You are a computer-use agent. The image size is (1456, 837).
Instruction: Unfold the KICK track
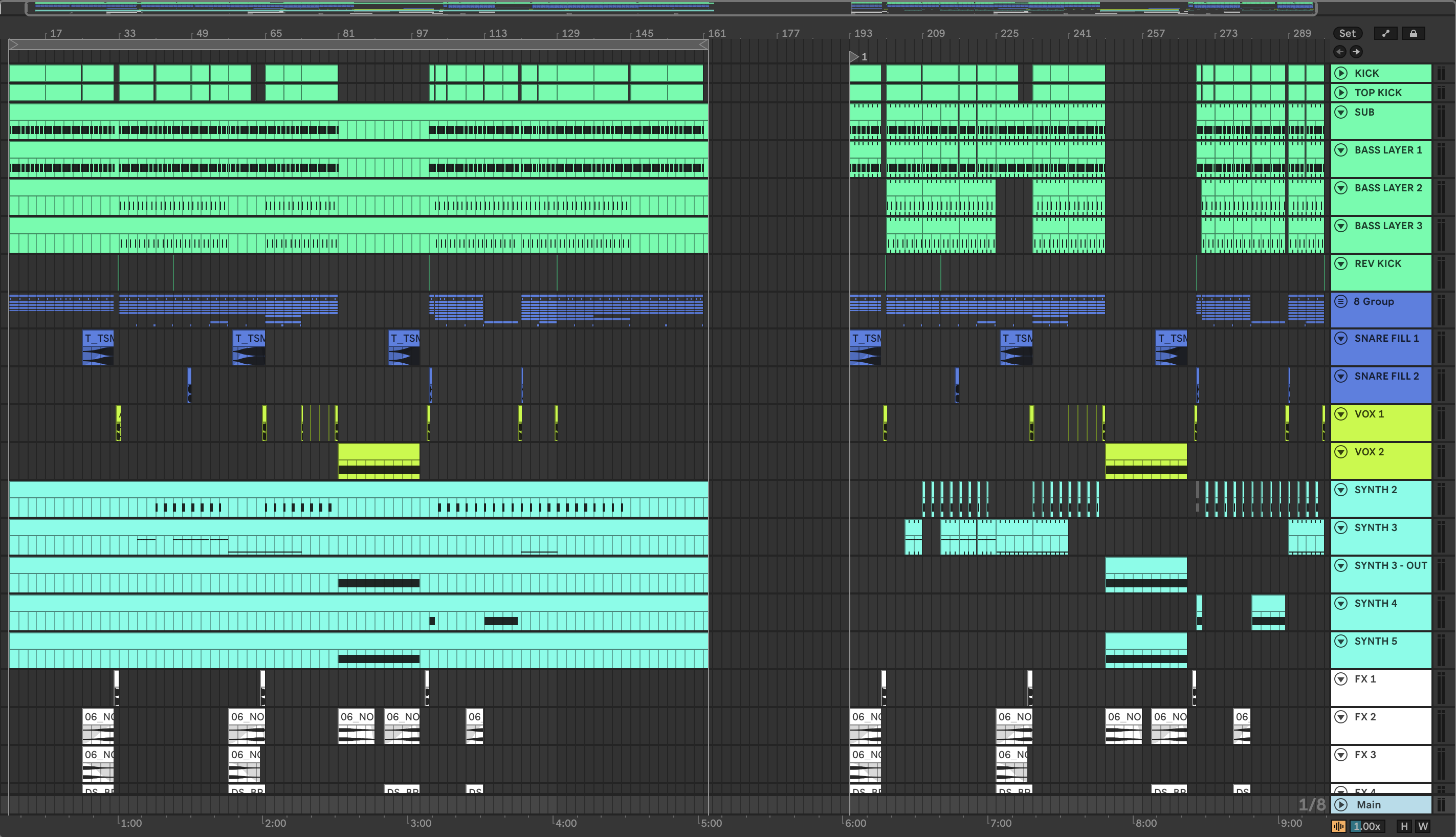[x=1341, y=73]
